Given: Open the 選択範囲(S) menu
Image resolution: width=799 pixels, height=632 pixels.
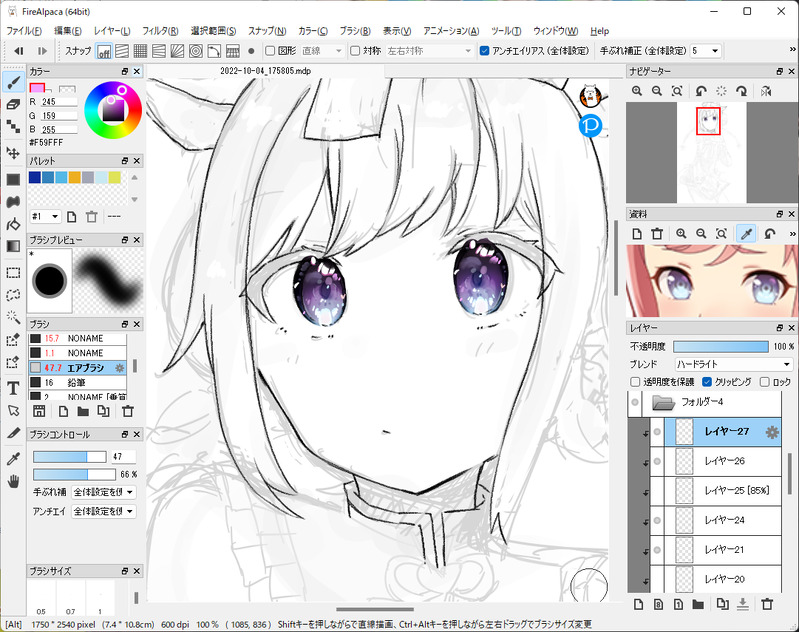Looking at the screenshot, I should point(214,31).
